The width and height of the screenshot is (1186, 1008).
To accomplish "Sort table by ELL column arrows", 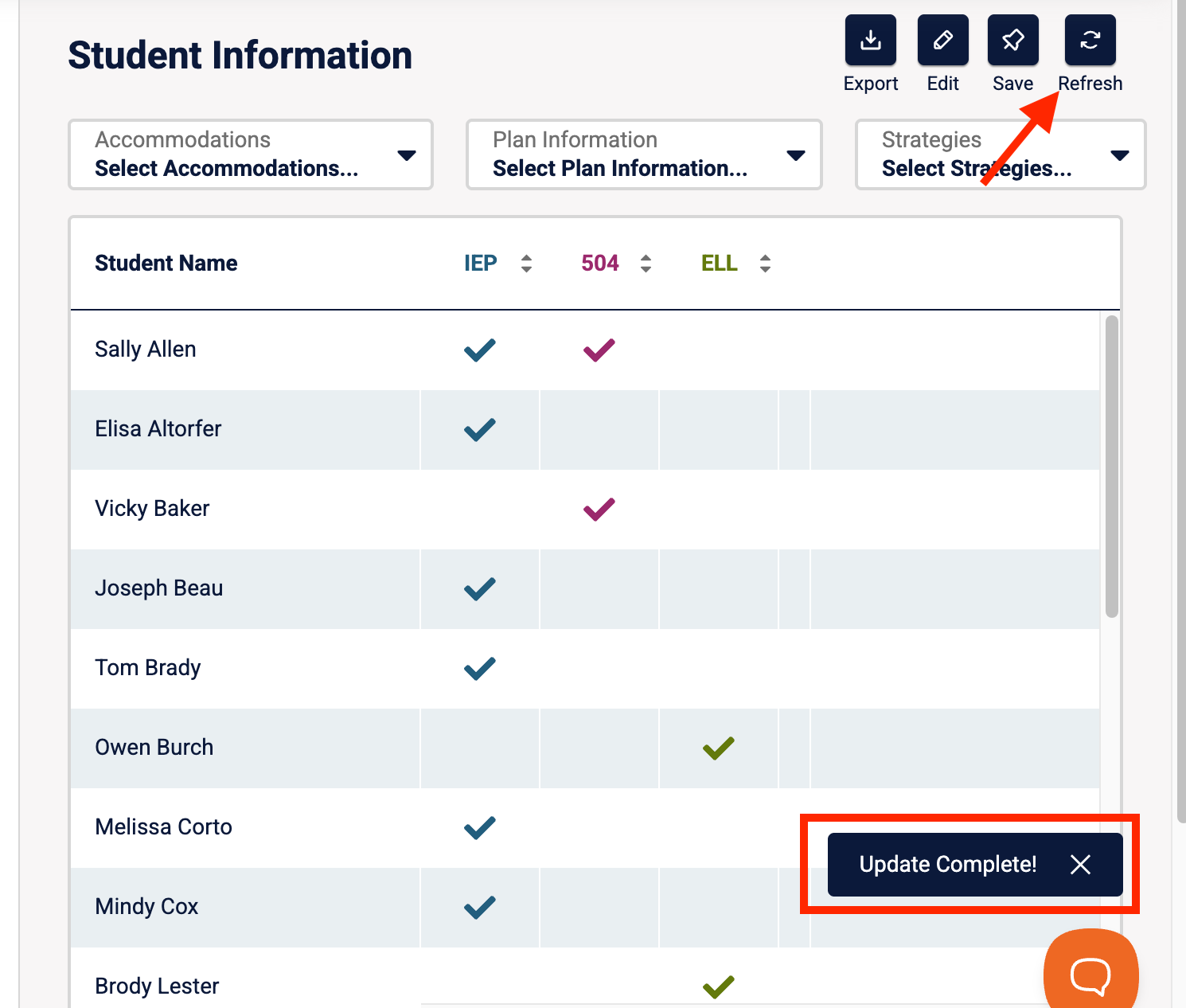I will [765, 264].
